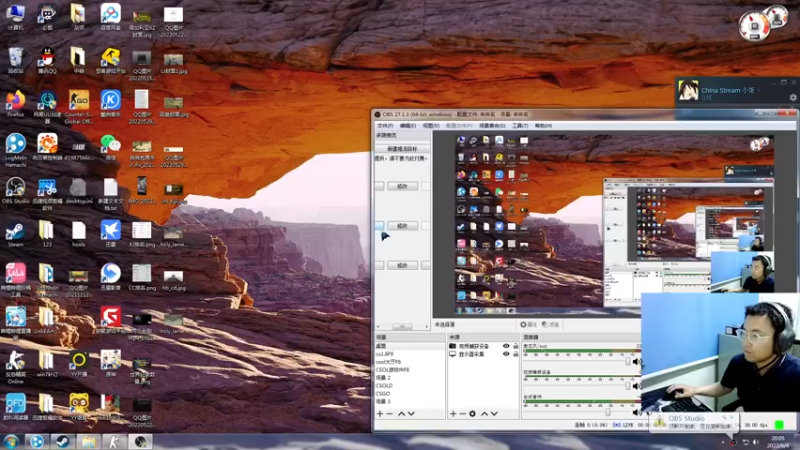Select the 场景 3 scene
The height and width of the screenshot is (450, 800).
(410, 402)
